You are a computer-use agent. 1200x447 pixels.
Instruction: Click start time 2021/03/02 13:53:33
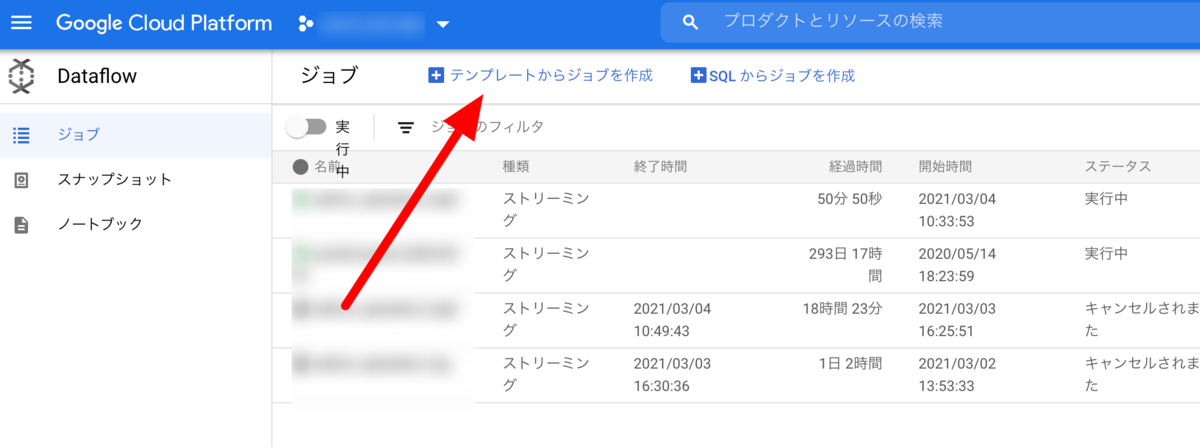pyautogui.click(x=957, y=374)
